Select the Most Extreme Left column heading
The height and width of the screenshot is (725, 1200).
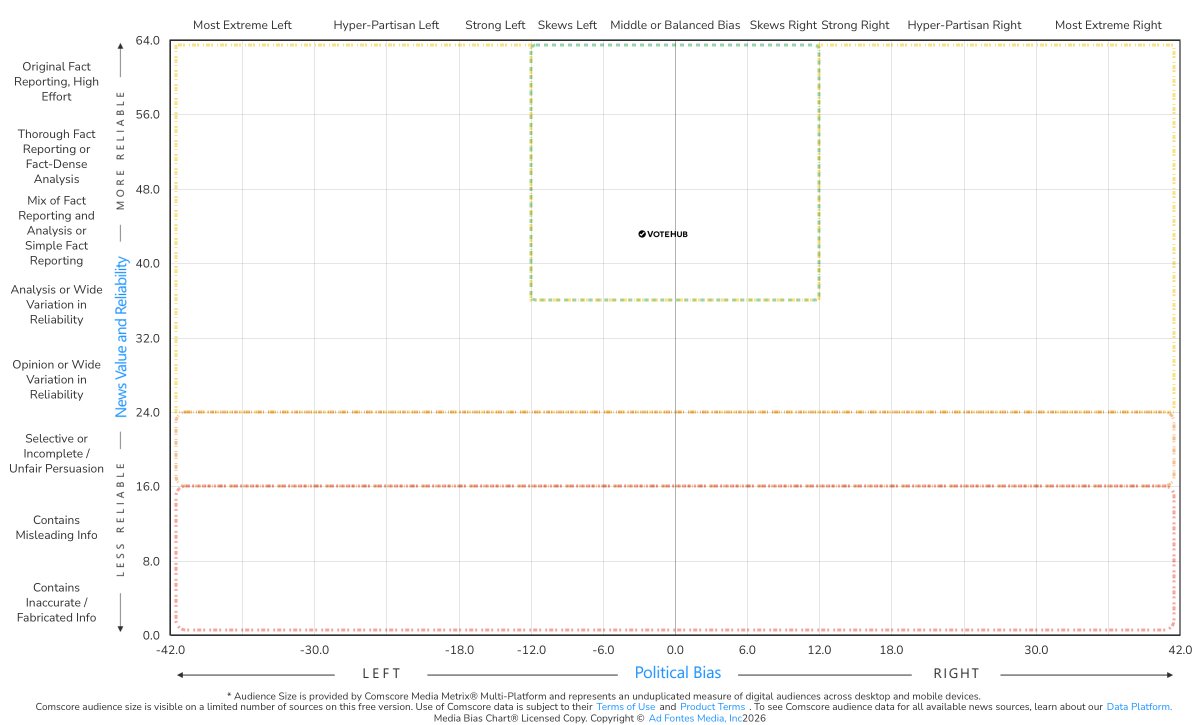(242, 25)
